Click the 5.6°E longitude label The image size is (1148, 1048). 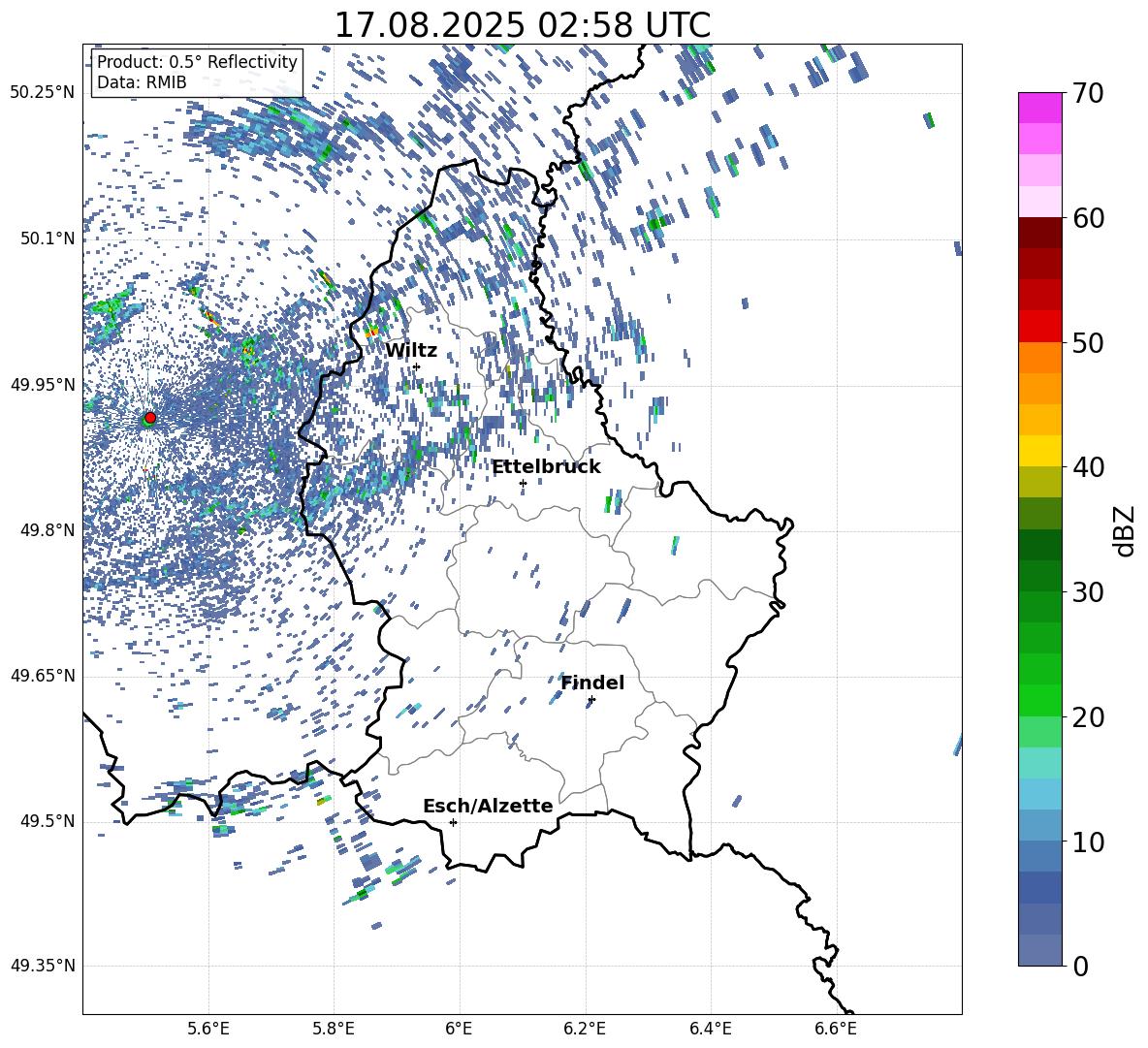208,1029
